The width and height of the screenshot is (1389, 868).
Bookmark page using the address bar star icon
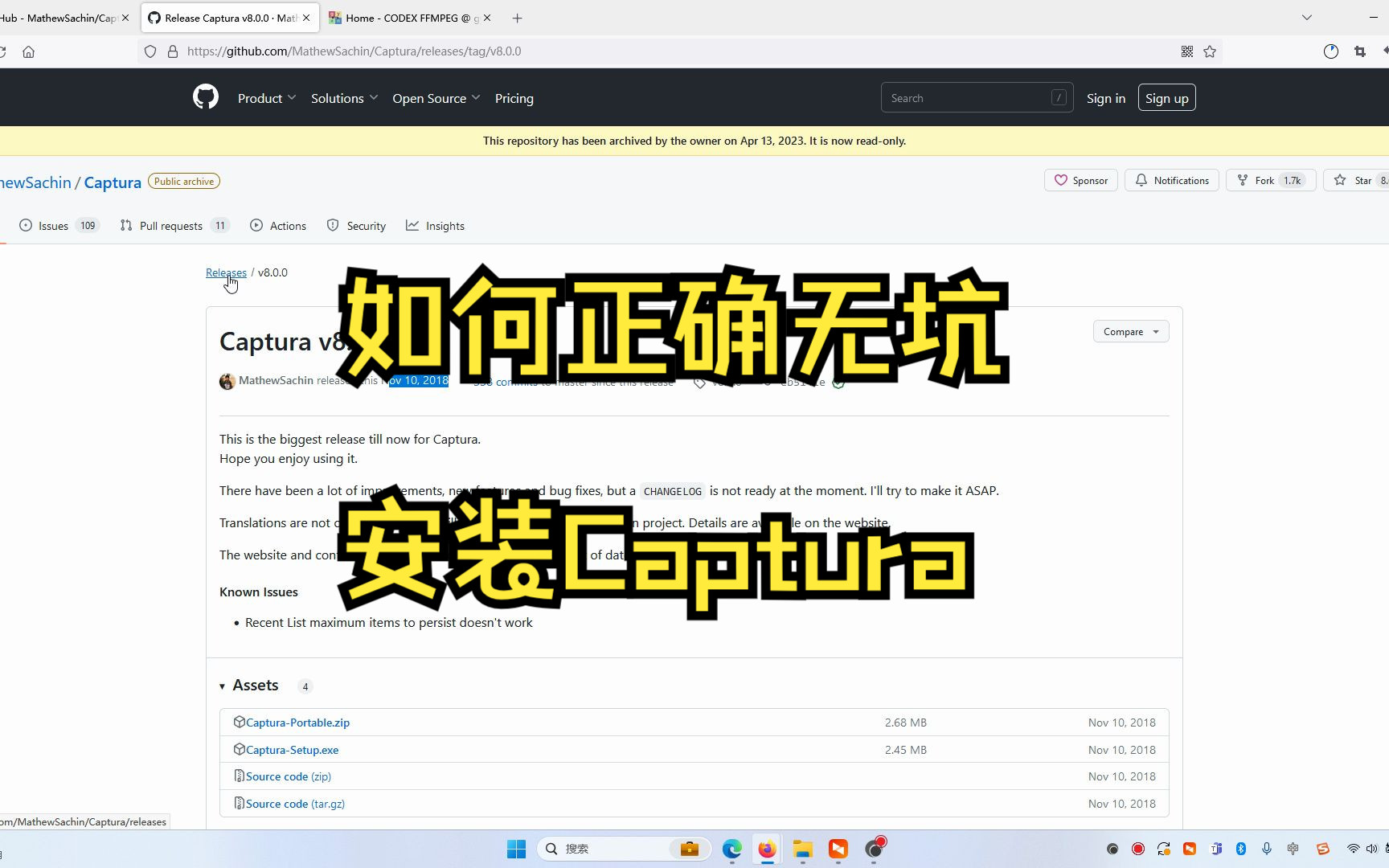[1210, 51]
